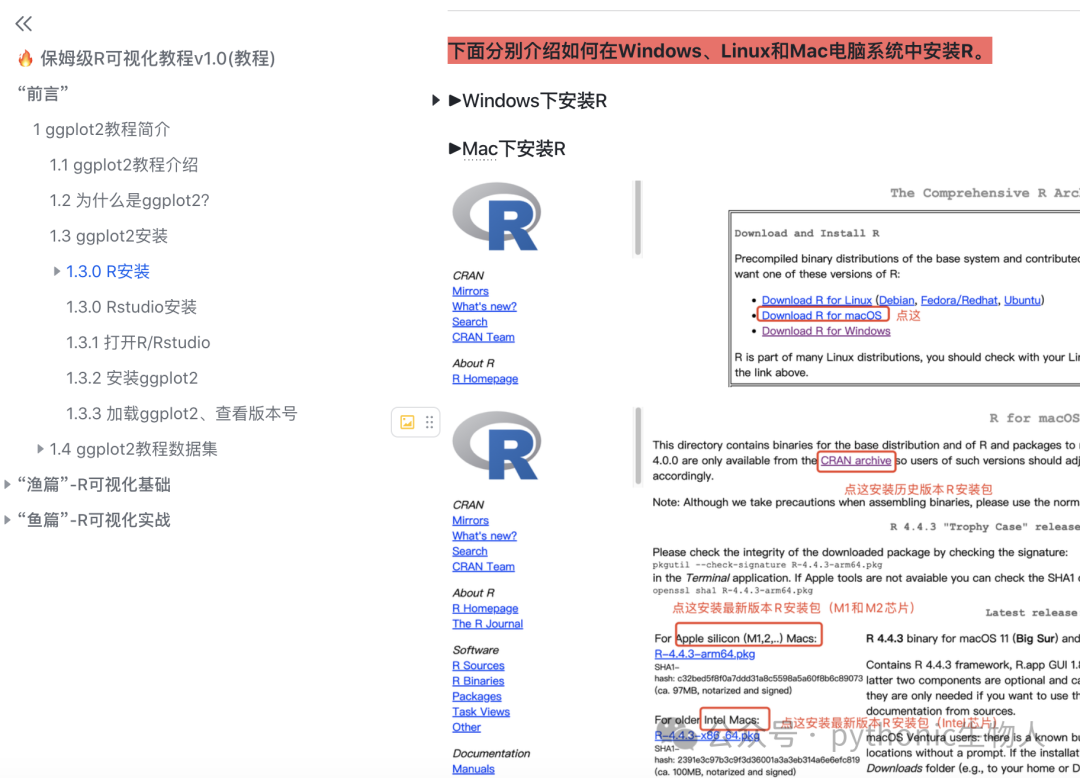
Task: Select the 1.3.0 R安装 outline item
Action: click(x=108, y=271)
